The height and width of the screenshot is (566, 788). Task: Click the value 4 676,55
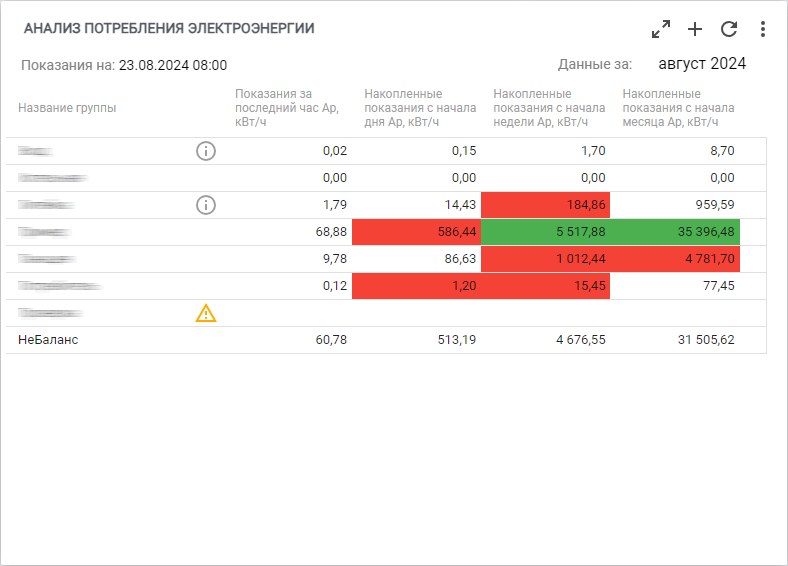(x=580, y=340)
